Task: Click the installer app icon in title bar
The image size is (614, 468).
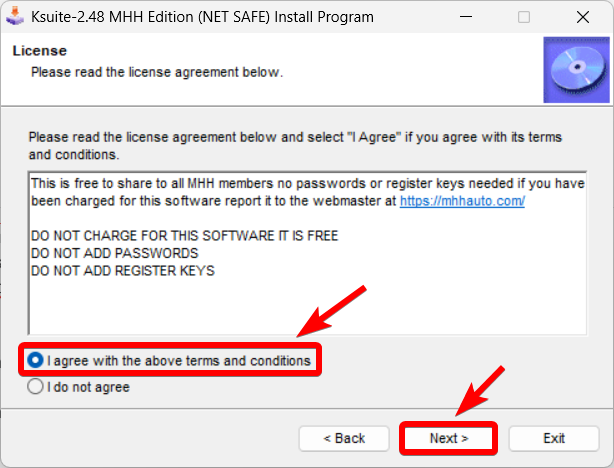Action: coord(16,17)
